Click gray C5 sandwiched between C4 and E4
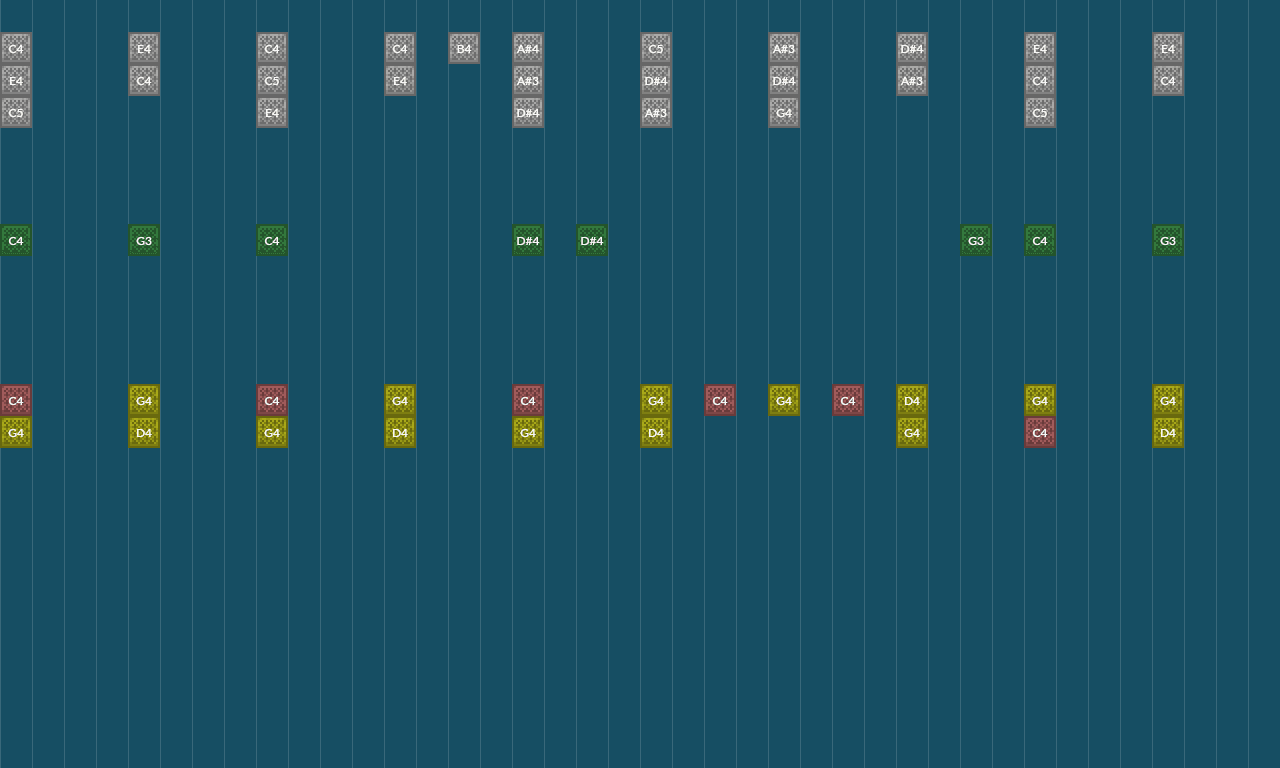The height and width of the screenshot is (768, 1280). pos(272,80)
